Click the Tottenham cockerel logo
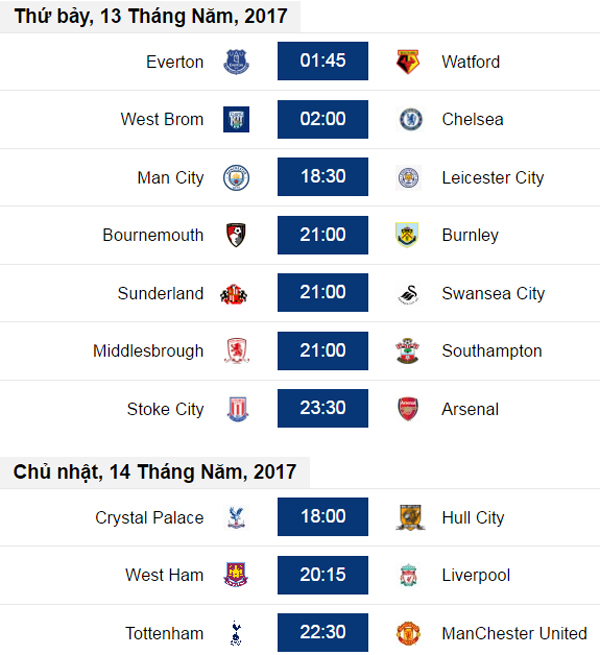 tap(236, 633)
